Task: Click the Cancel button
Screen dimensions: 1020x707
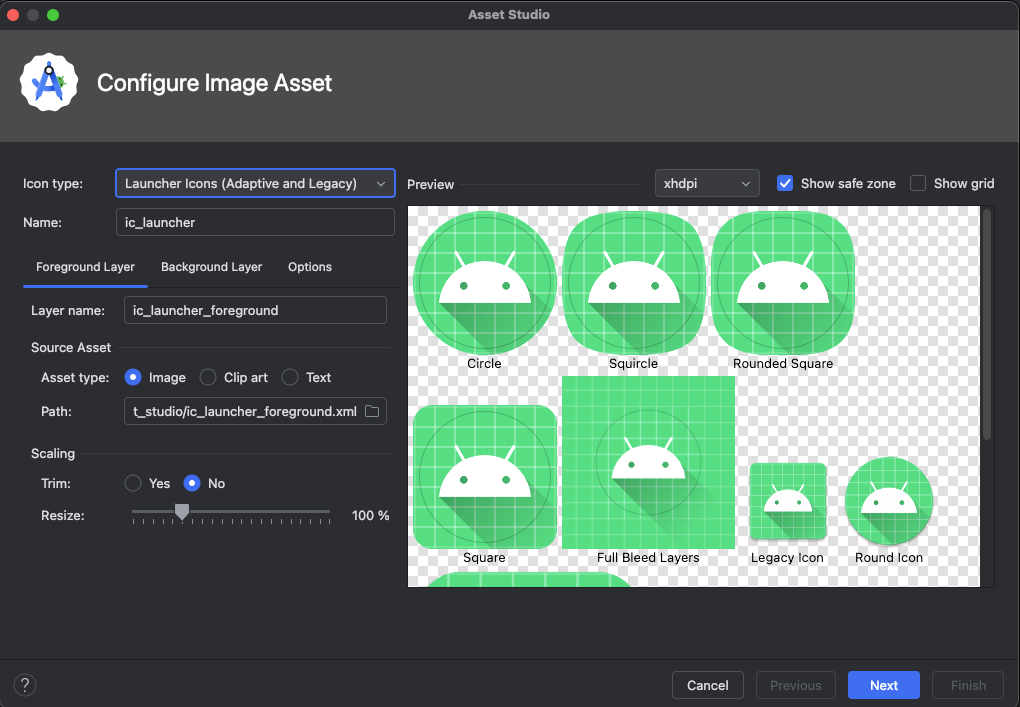Action: click(708, 686)
